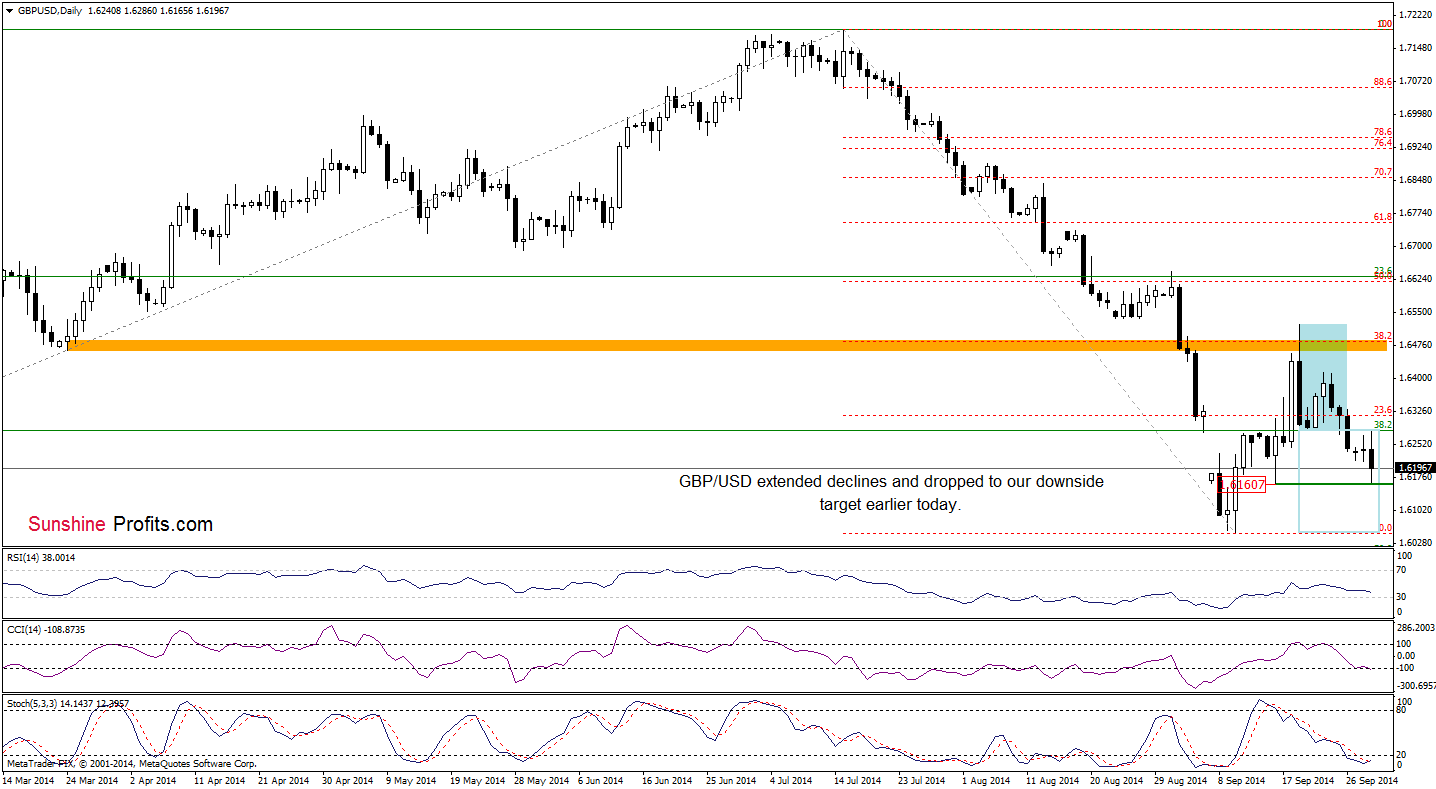Click the 1.68480 price axis value
Screen dimensions: 1436x789
pos(1417,180)
